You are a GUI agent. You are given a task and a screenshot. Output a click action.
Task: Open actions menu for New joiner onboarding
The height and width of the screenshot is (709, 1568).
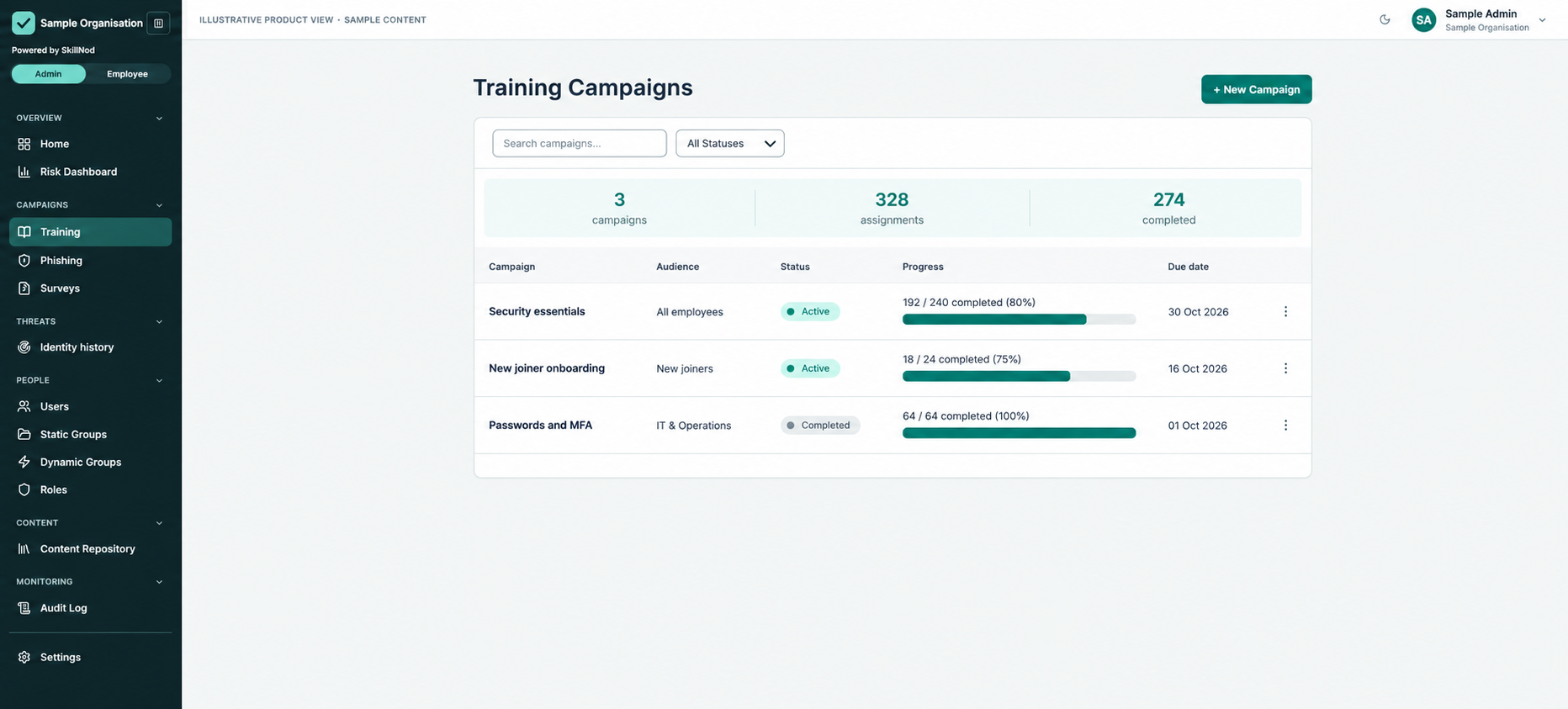[x=1285, y=368]
